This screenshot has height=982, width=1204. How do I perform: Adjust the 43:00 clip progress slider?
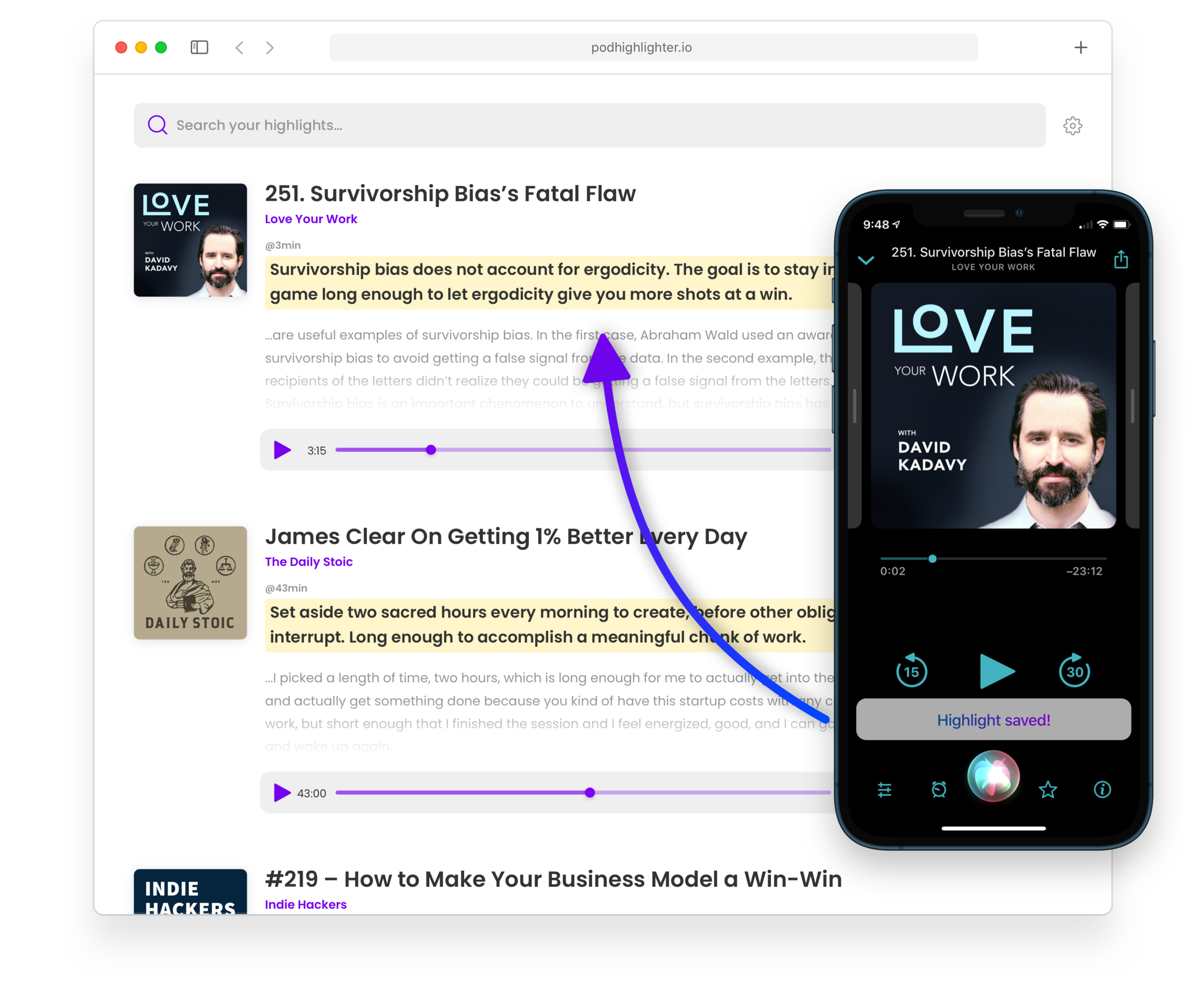point(583,793)
